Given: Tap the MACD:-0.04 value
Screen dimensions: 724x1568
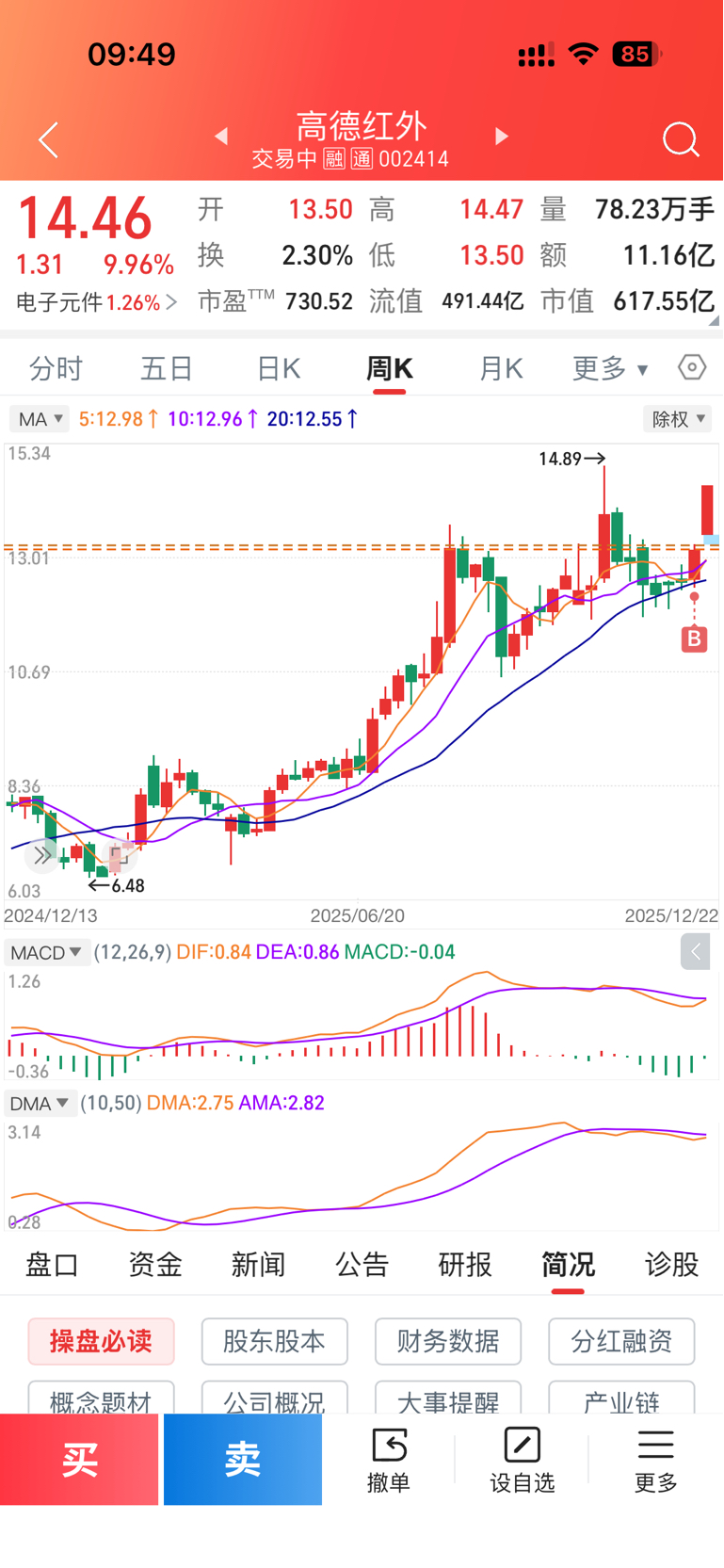Looking at the screenshot, I should 399,952.
